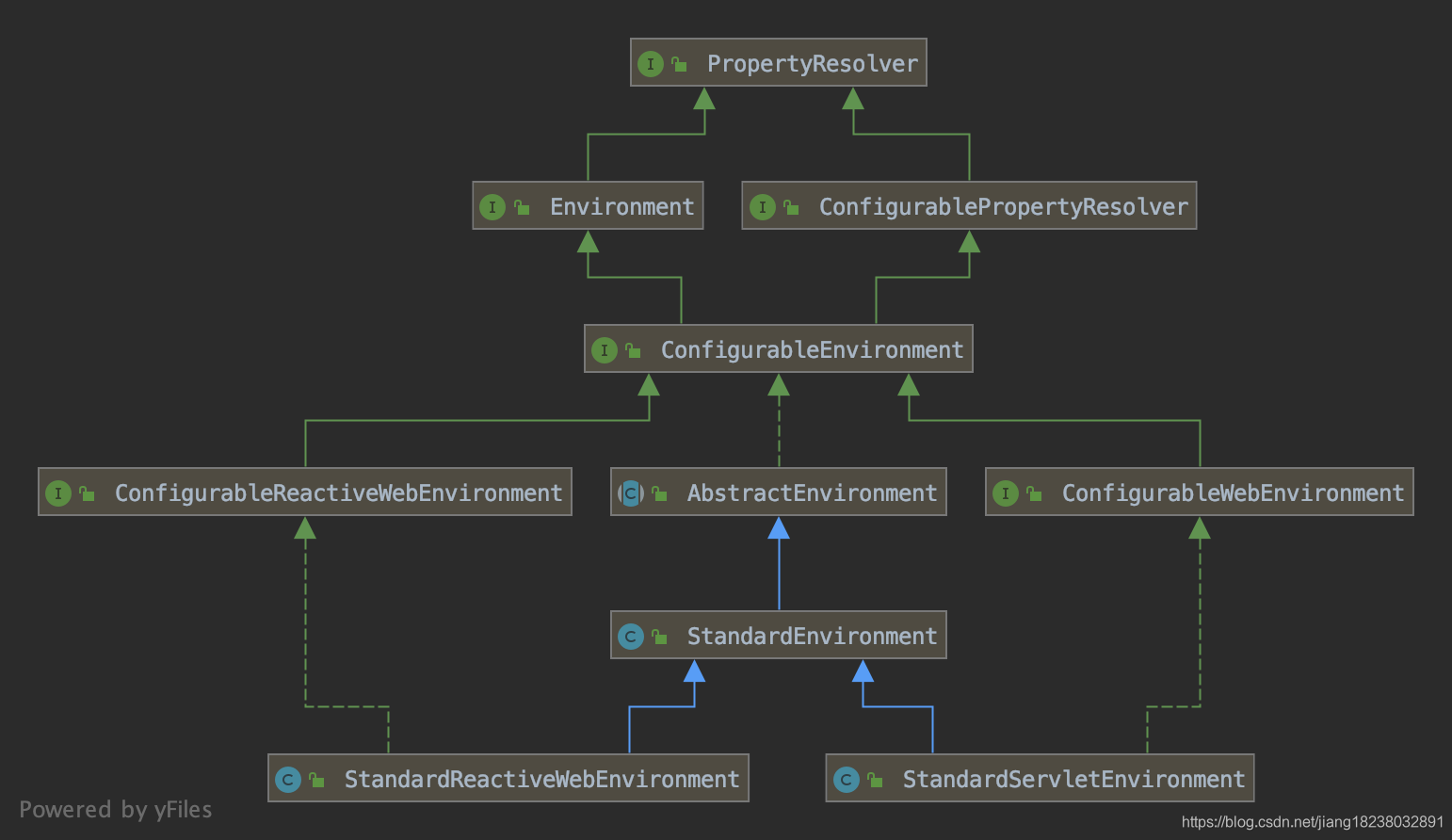Screen dimensions: 1452x840
Task: Select the AbstractEnvironment label text
Action: coord(813,493)
